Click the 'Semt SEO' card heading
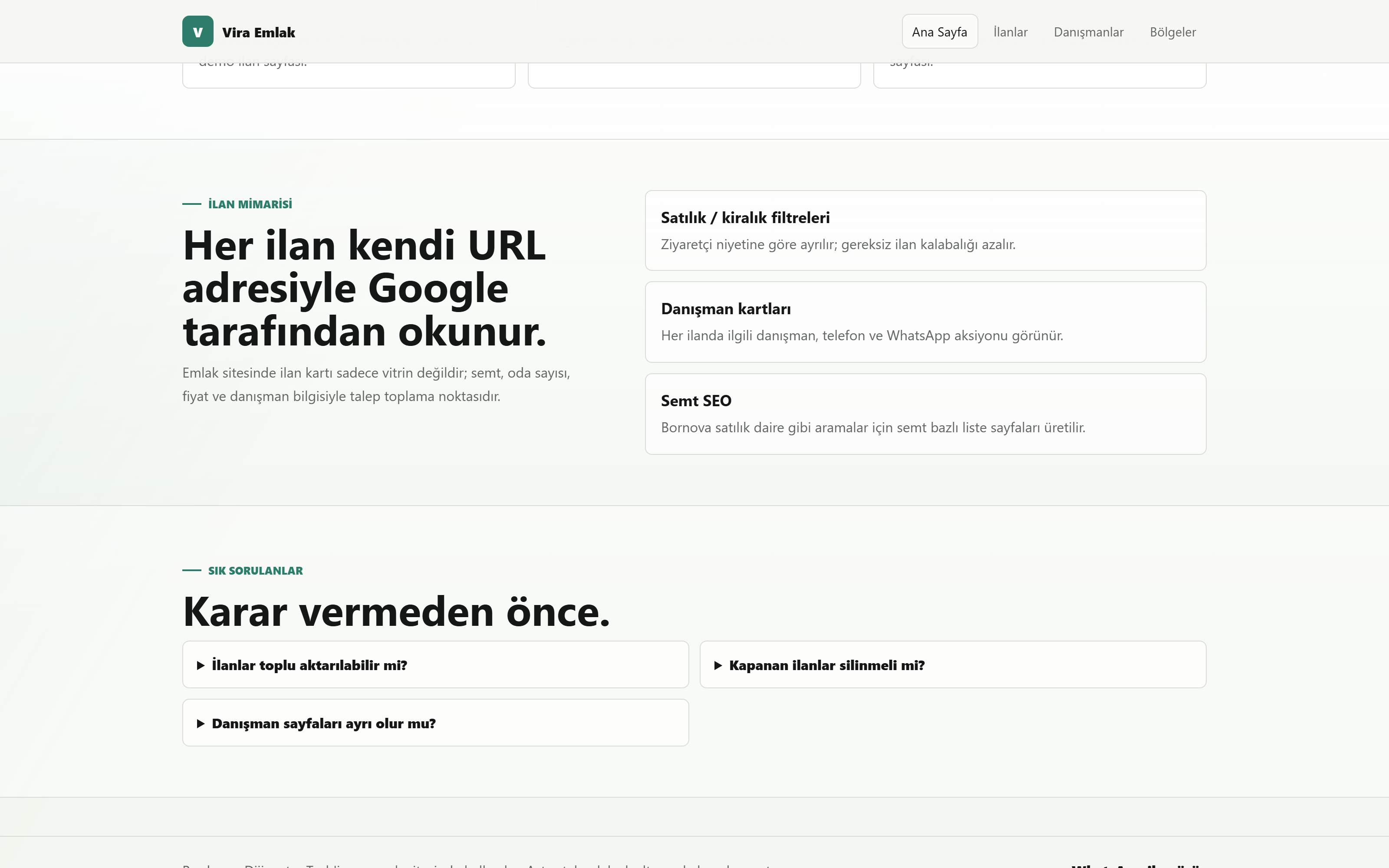 pyautogui.click(x=696, y=401)
